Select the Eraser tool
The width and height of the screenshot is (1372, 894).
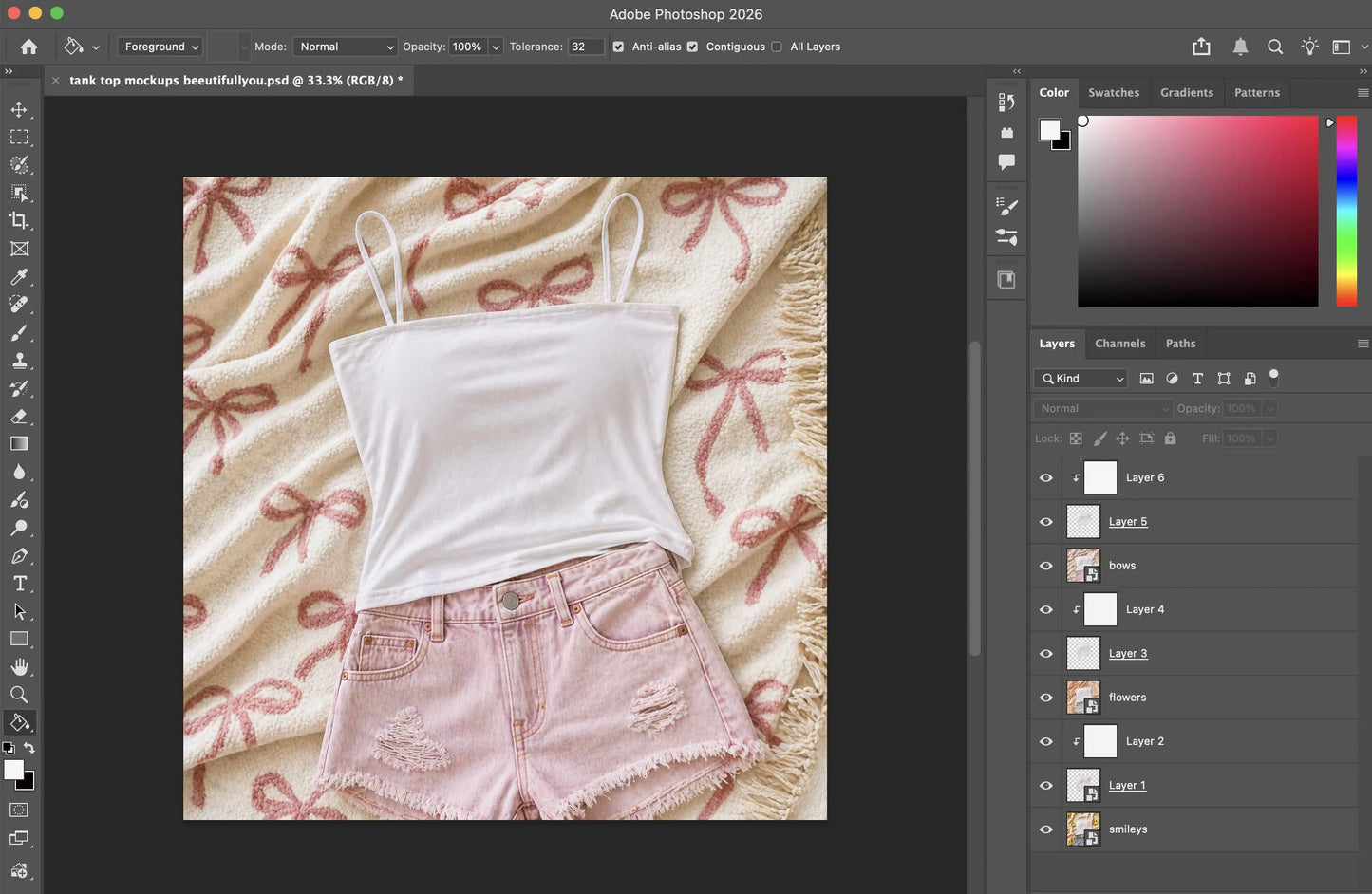coord(19,416)
